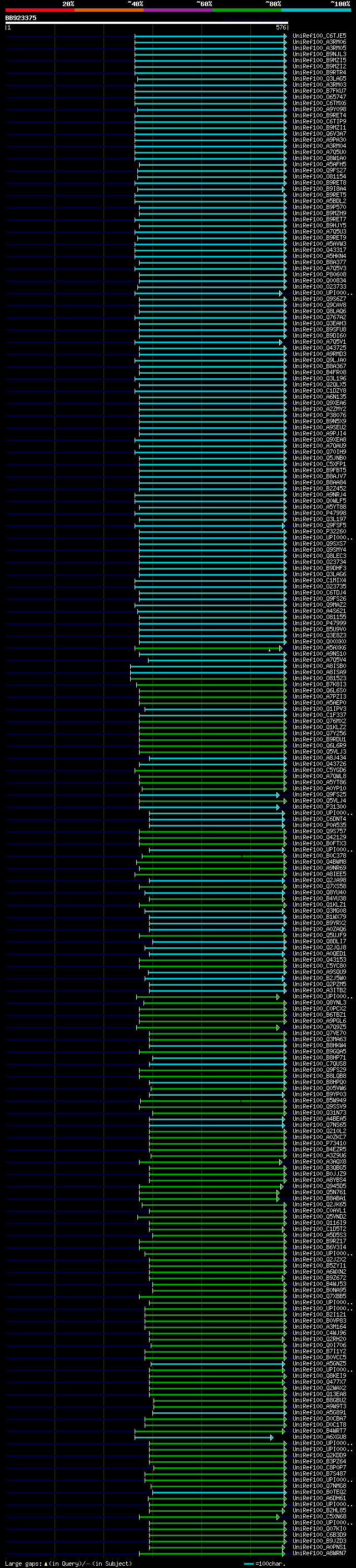Screen dimensions: 356x1568
Task: Click the label UniRef100_A9Y098
Action: point(319,109)
